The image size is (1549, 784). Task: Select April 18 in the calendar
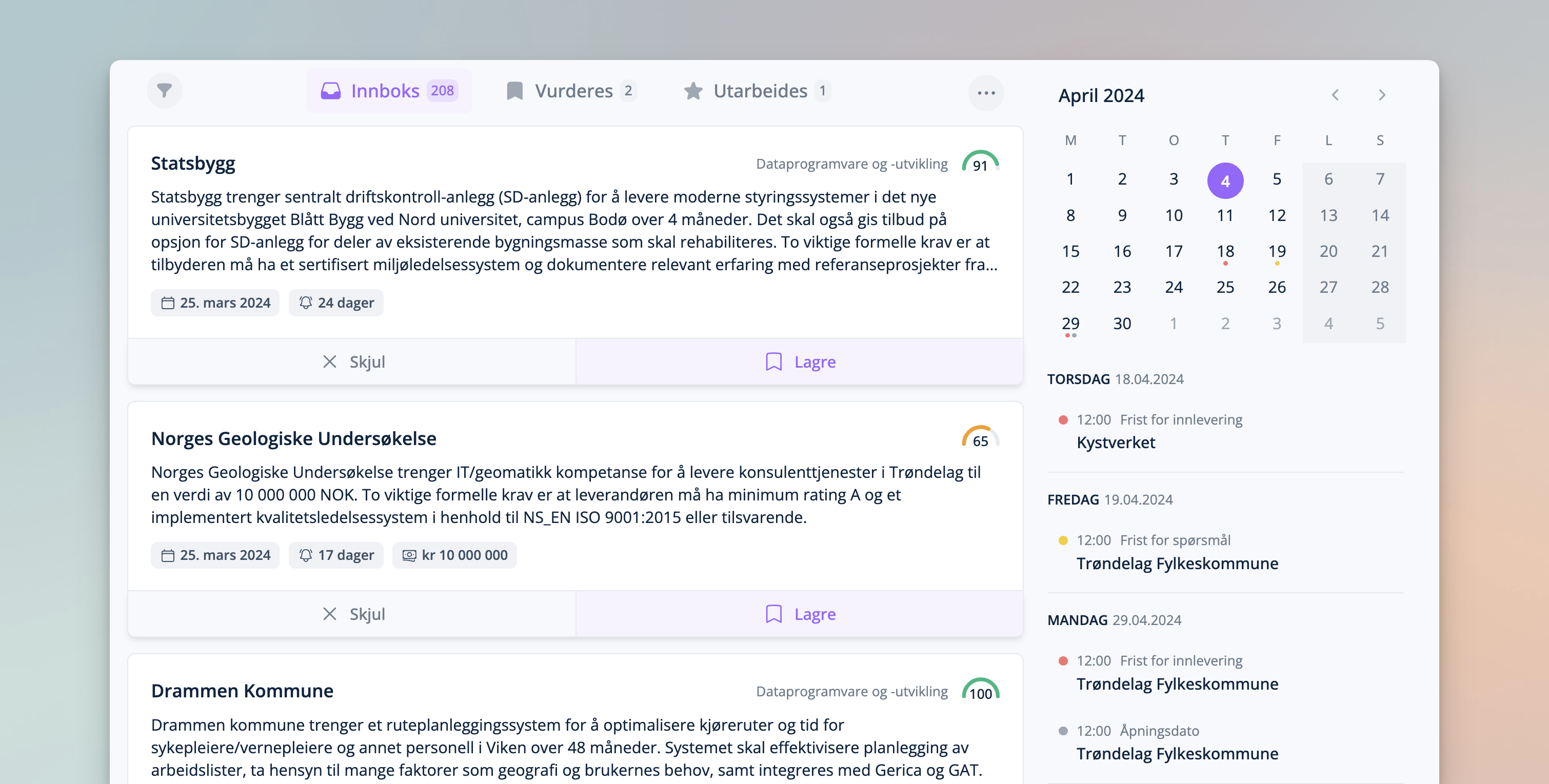click(x=1225, y=251)
